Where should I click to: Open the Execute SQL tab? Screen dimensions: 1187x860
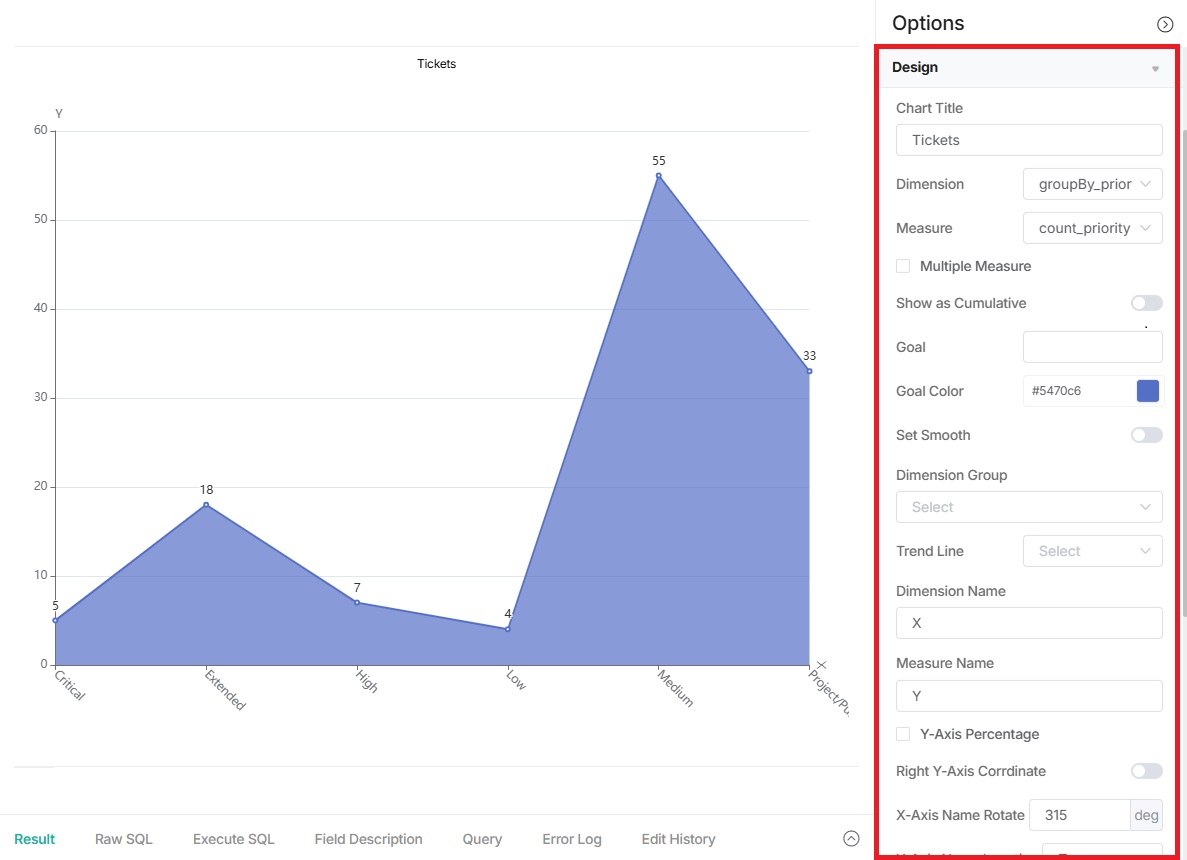233,839
